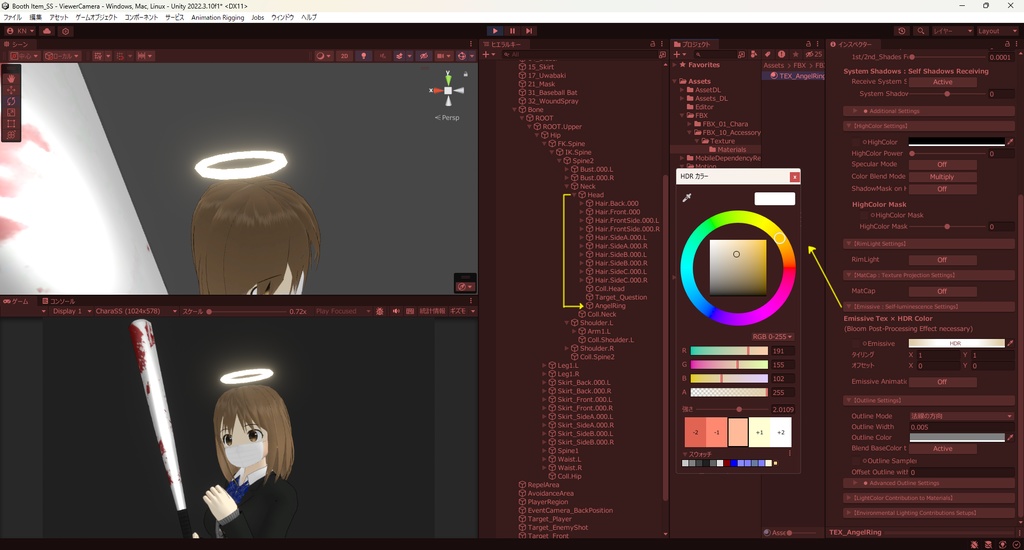Select the Move tool in the scene toolbar
The image size is (1024, 550).
[x=11, y=89]
